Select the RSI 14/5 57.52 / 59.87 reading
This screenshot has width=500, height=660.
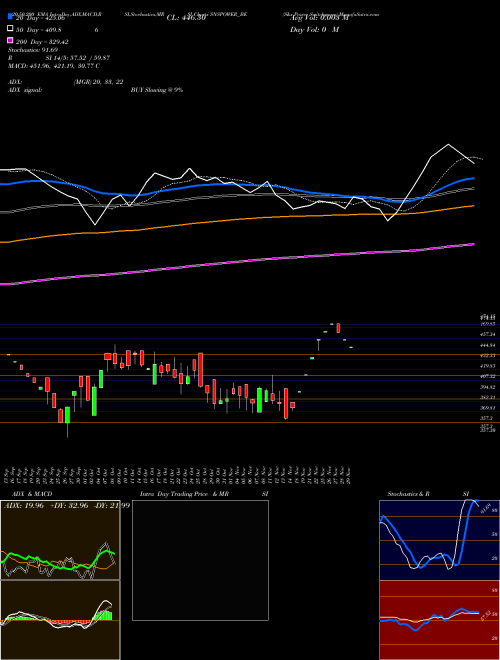pyautogui.click(x=59, y=58)
